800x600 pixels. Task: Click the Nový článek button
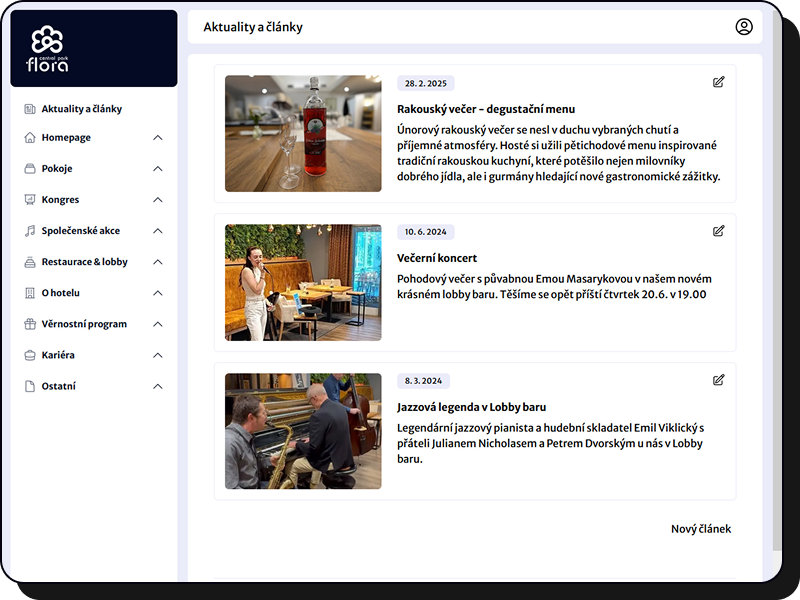pos(700,529)
